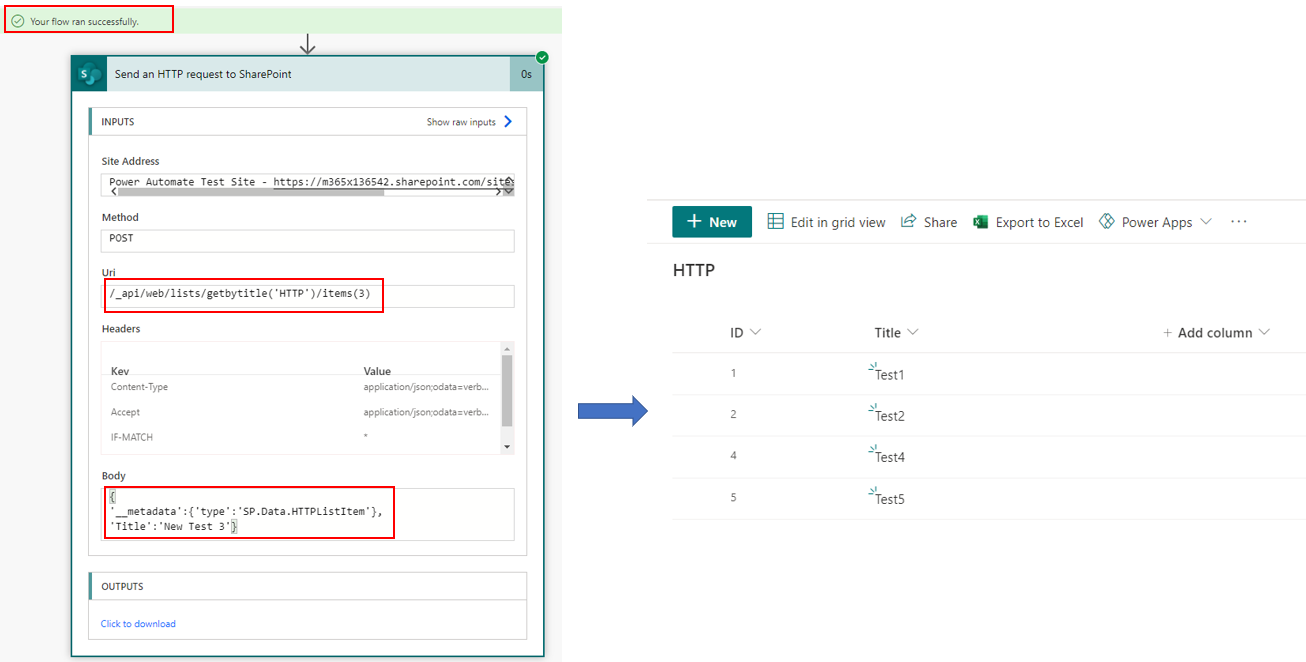1306x662 pixels.
Task: Open the Title column dropdown chevron
Action: [913, 332]
